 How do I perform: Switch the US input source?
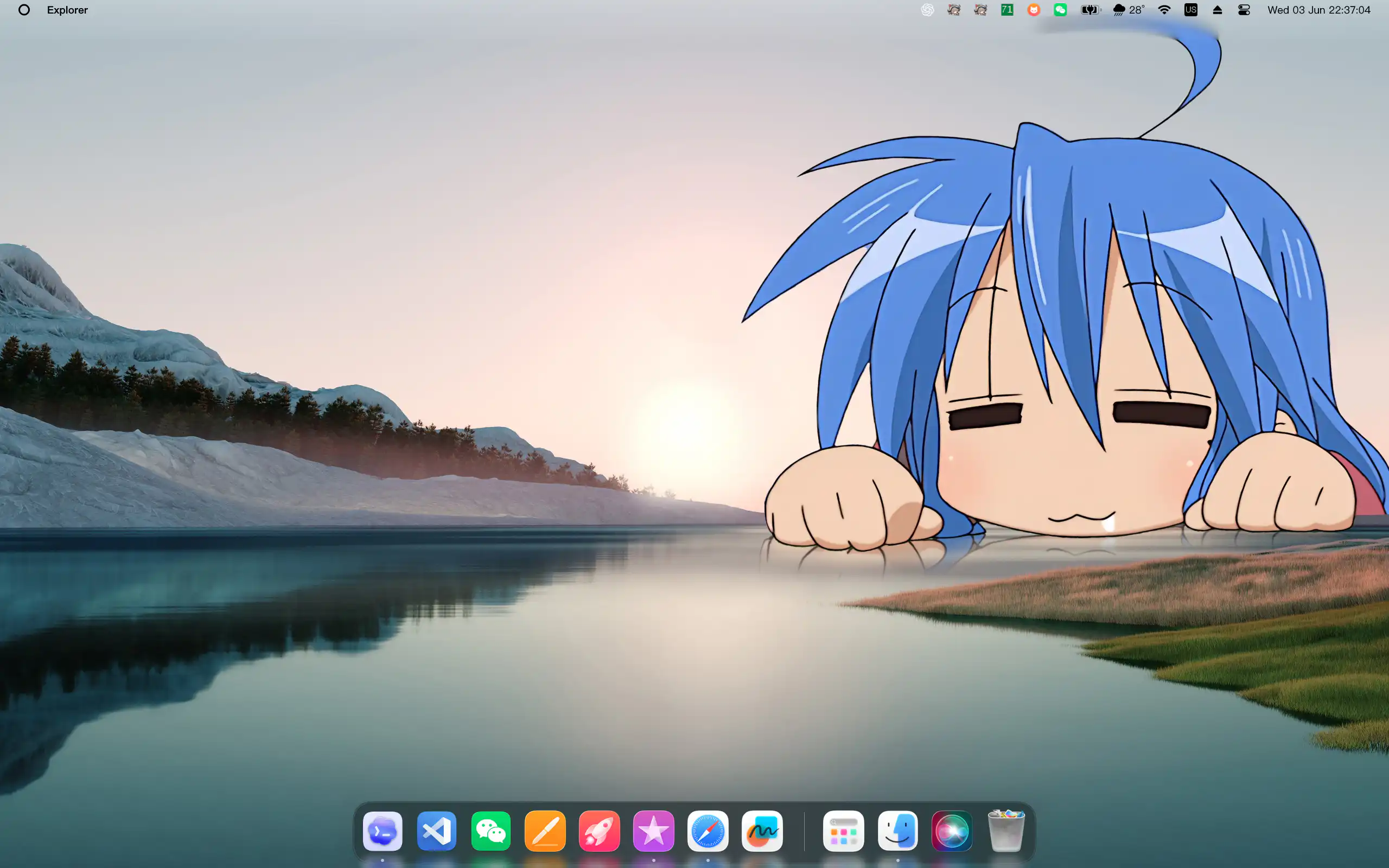pos(1190,10)
